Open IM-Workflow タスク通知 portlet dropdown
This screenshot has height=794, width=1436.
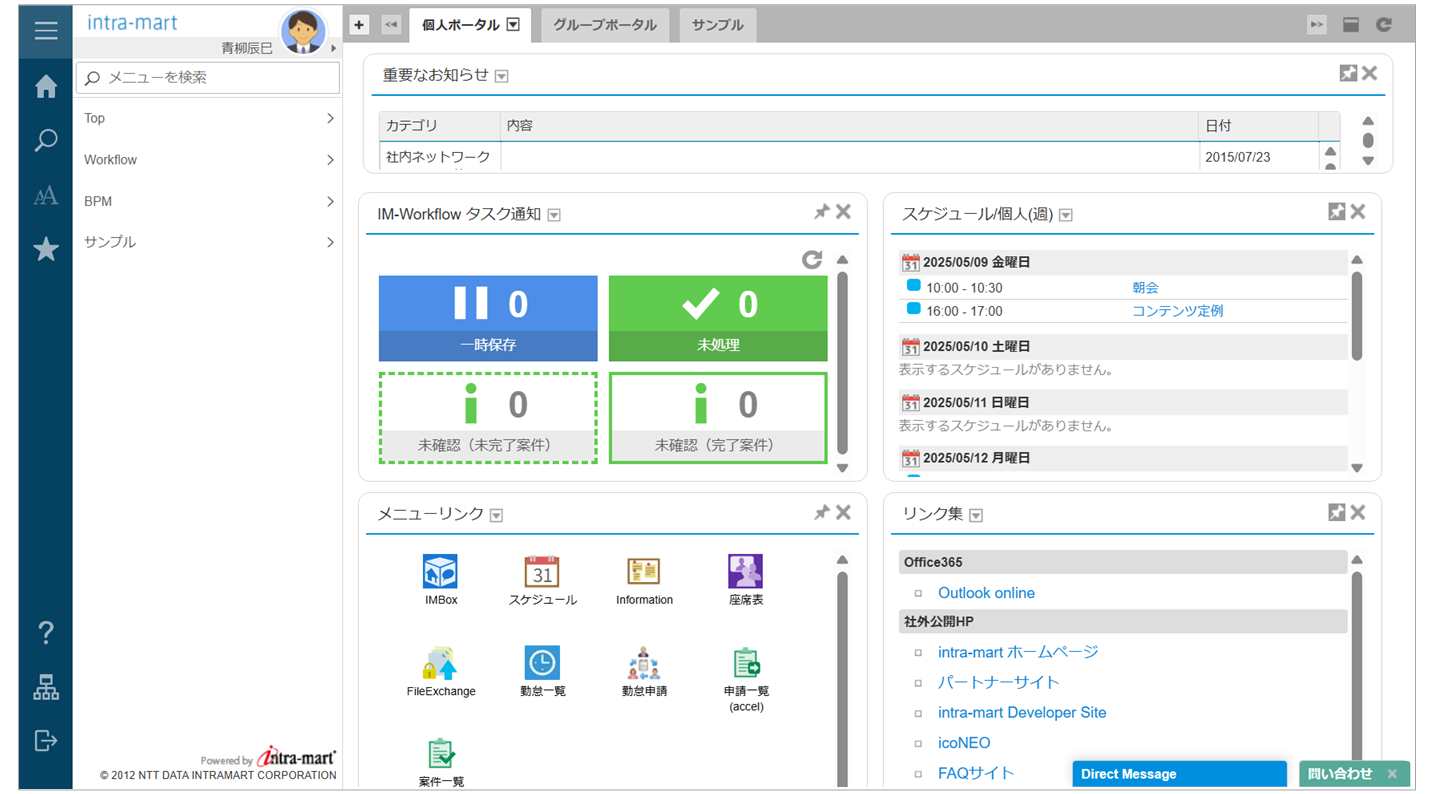coord(554,215)
